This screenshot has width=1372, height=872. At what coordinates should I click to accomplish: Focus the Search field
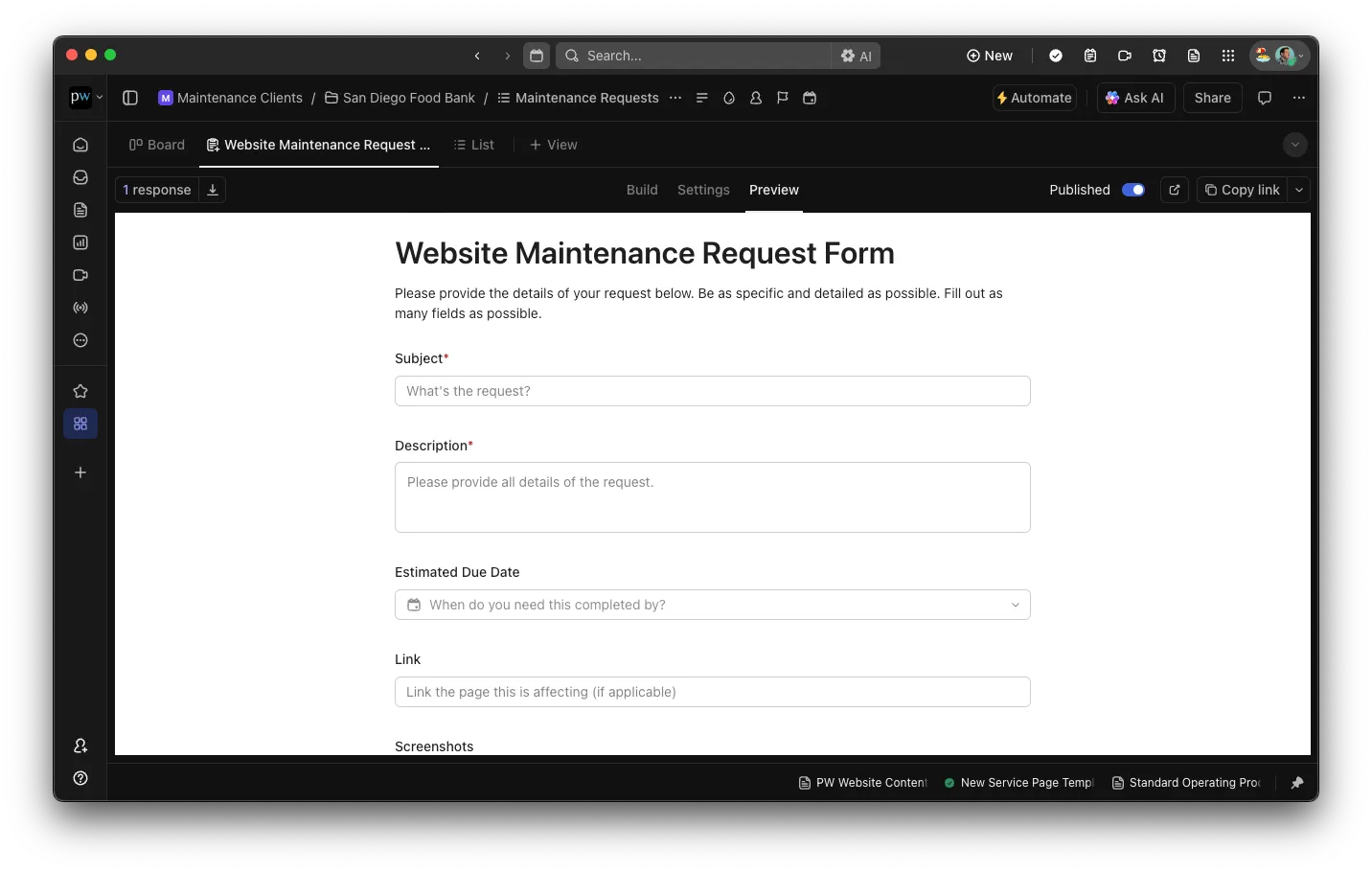(694, 56)
